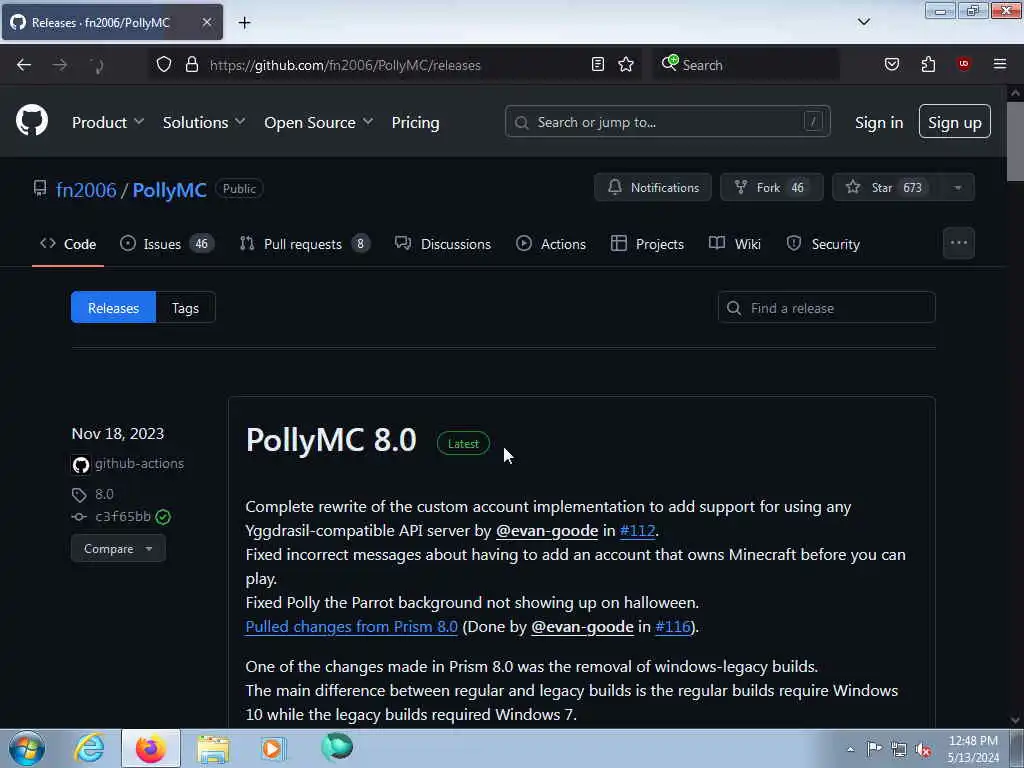Switch to the Issues tab
Viewport: 1024px width, 768px height.
click(x=167, y=244)
